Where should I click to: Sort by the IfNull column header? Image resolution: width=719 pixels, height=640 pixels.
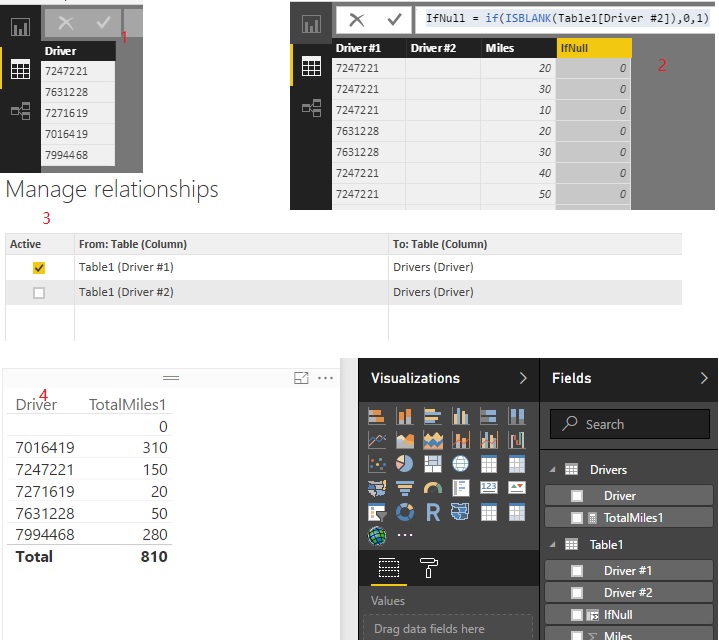point(594,48)
